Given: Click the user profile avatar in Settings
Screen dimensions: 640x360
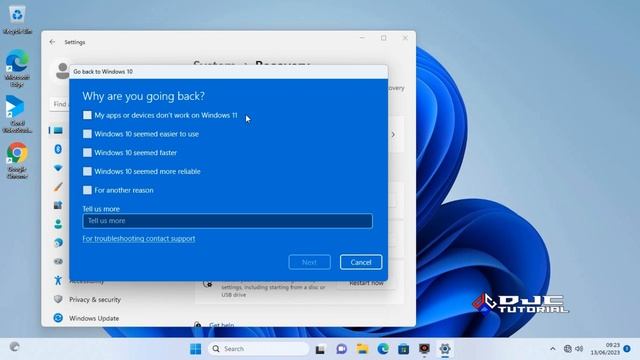Looking at the screenshot, I should point(62,71).
